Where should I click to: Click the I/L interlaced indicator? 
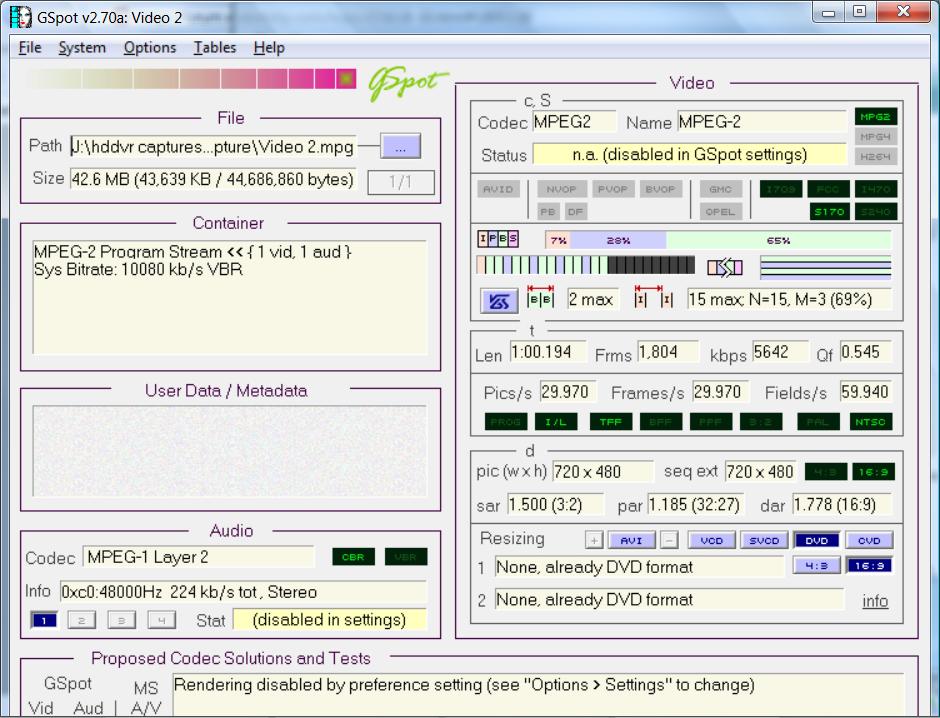tap(556, 422)
